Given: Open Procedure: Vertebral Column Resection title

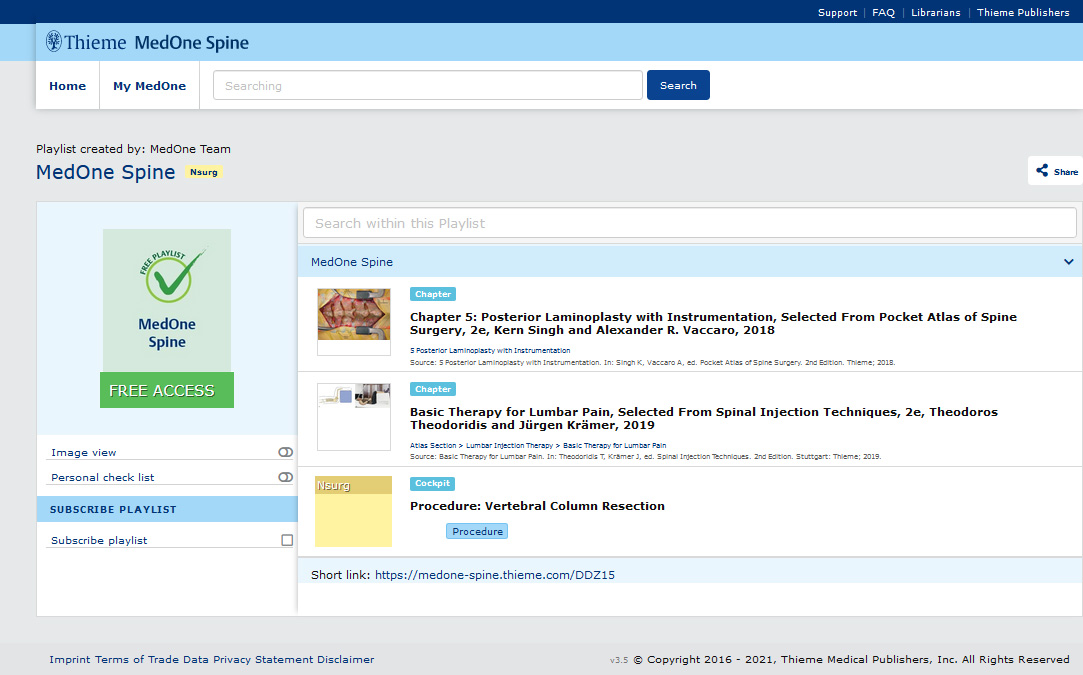Looking at the screenshot, I should pyautogui.click(x=537, y=506).
